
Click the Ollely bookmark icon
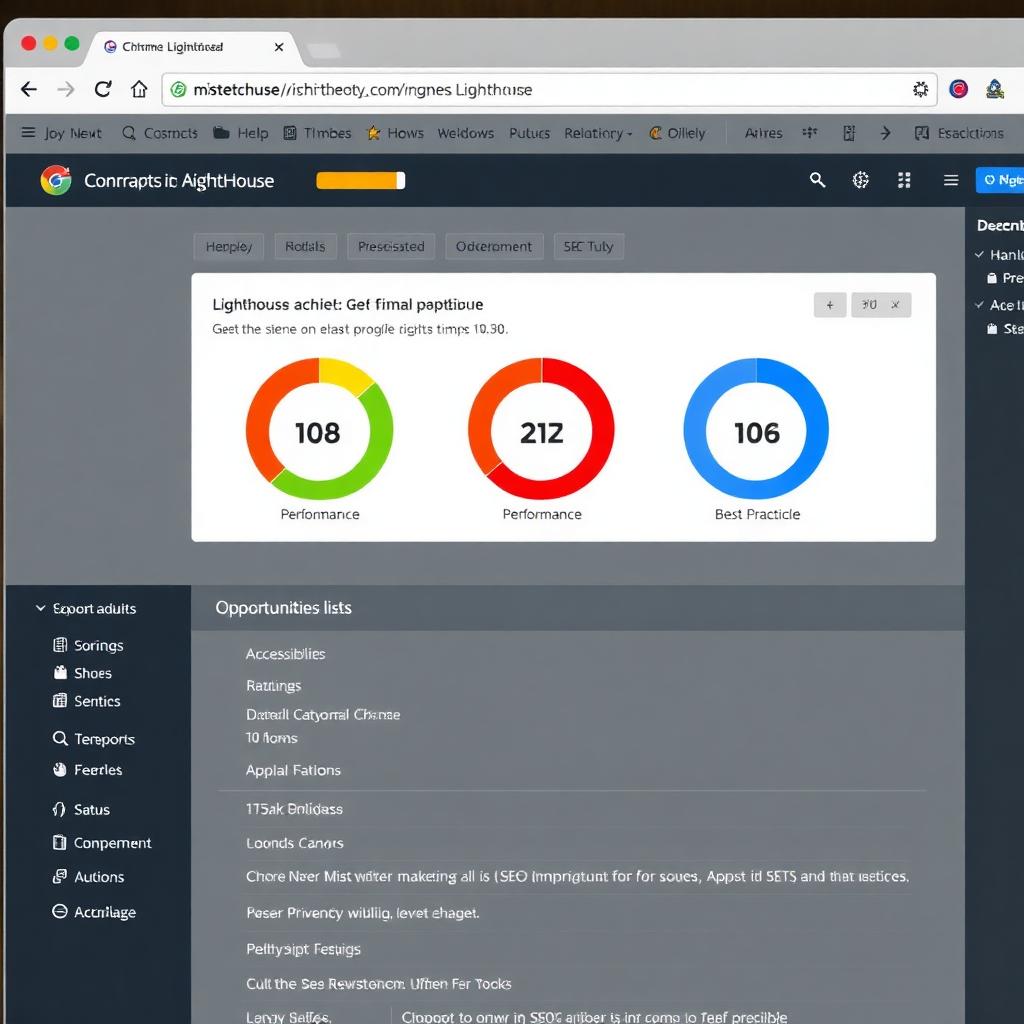[655, 133]
